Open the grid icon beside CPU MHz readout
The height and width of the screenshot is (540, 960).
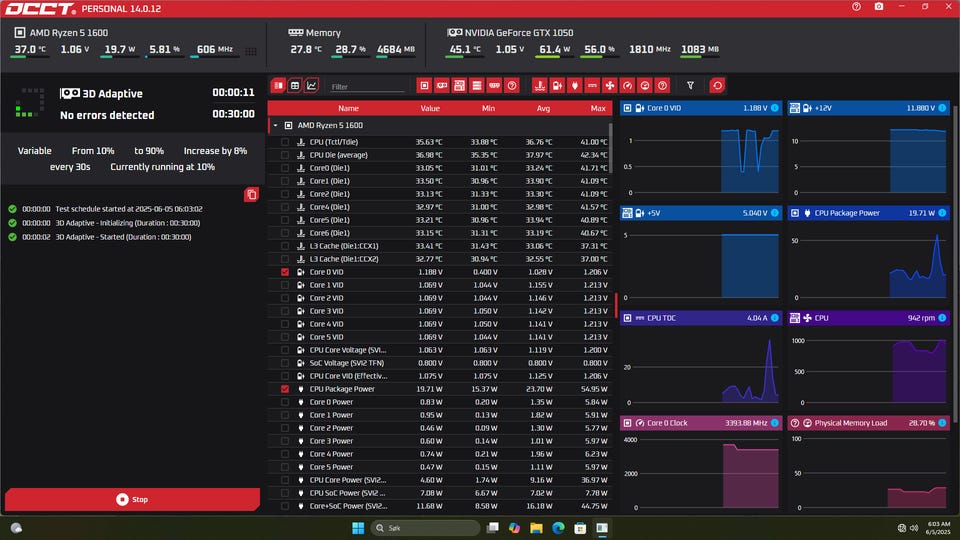click(251, 51)
